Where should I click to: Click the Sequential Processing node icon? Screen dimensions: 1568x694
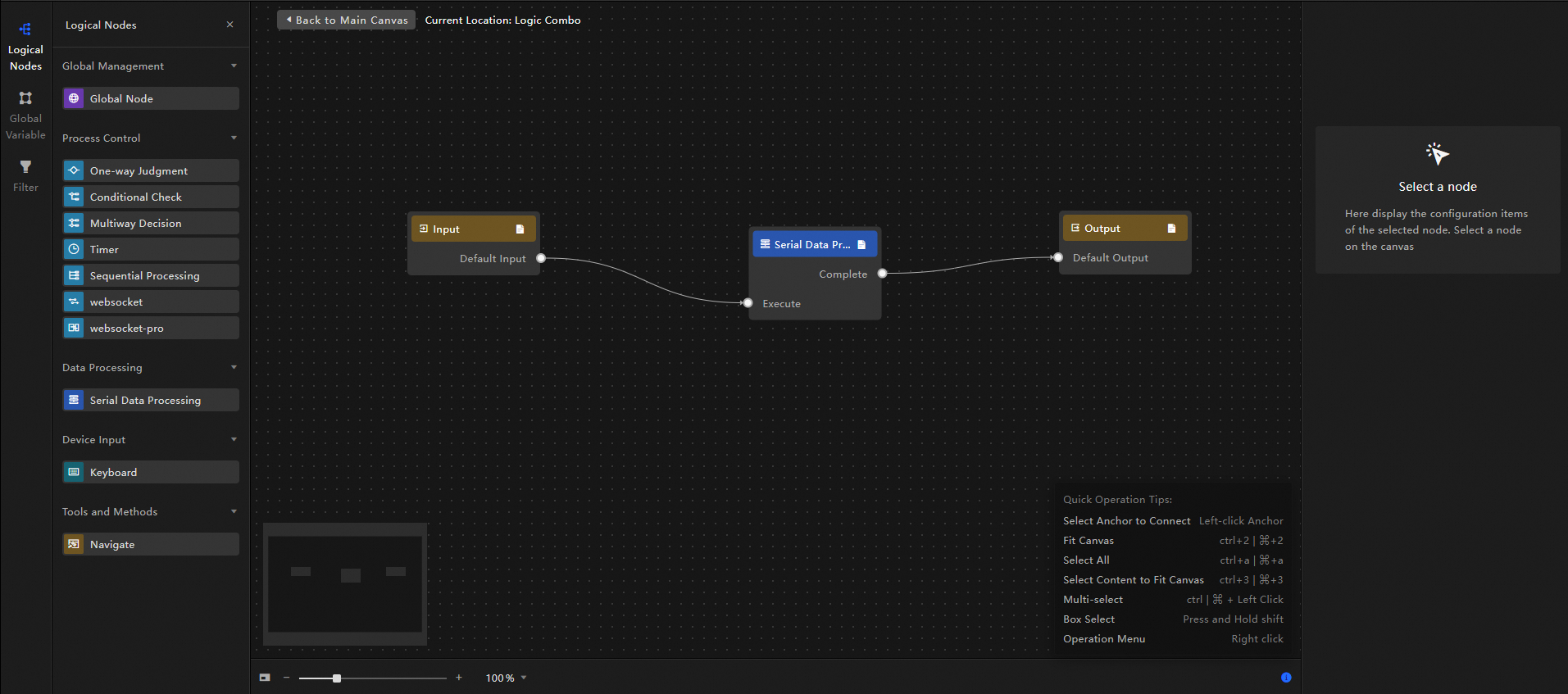pyautogui.click(x=74, y=275)
